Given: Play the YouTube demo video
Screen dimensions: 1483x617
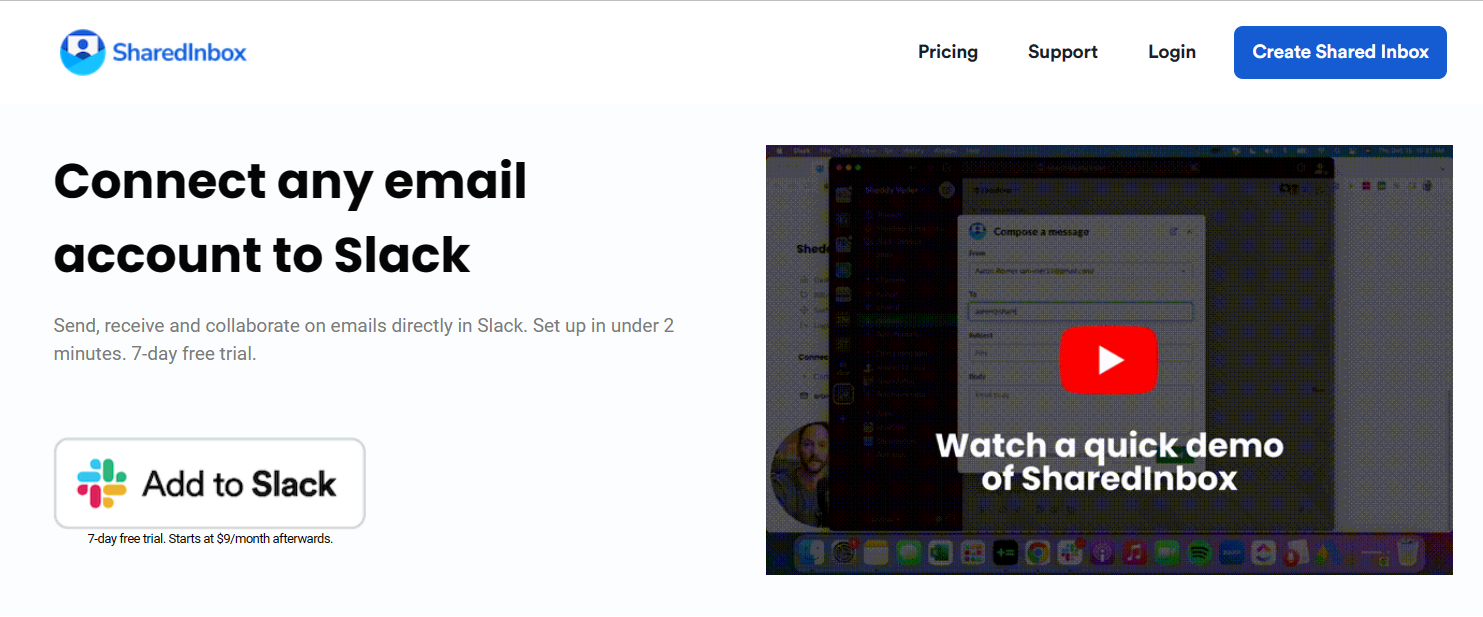Looking at the screenshot, I should 1108,359.
